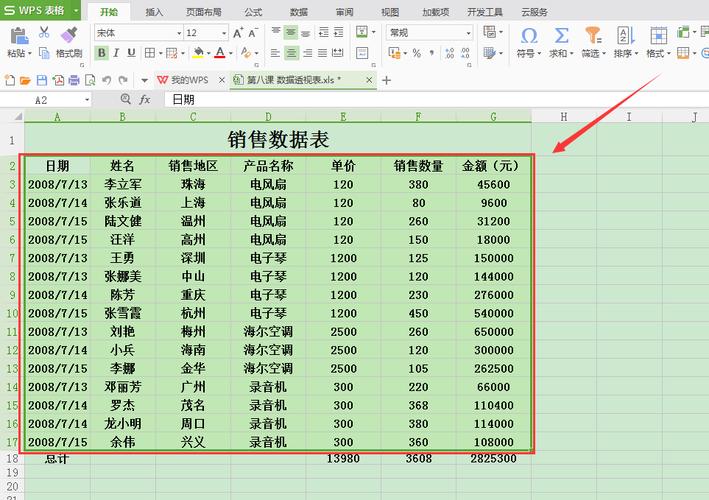709x500 pixels.
Task: Click the Paste clipboard icon
Action: 18,36
